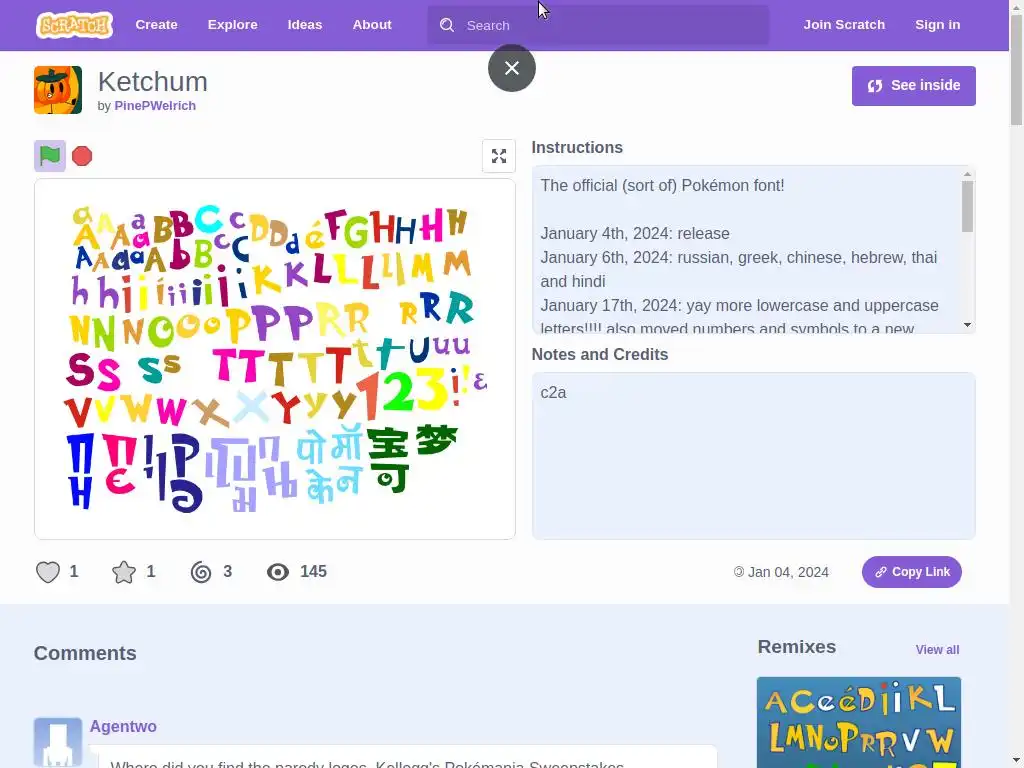Dismiss overlay with dark X button
The height and width of the screenshot is (768, 1024).
(512, 68)
